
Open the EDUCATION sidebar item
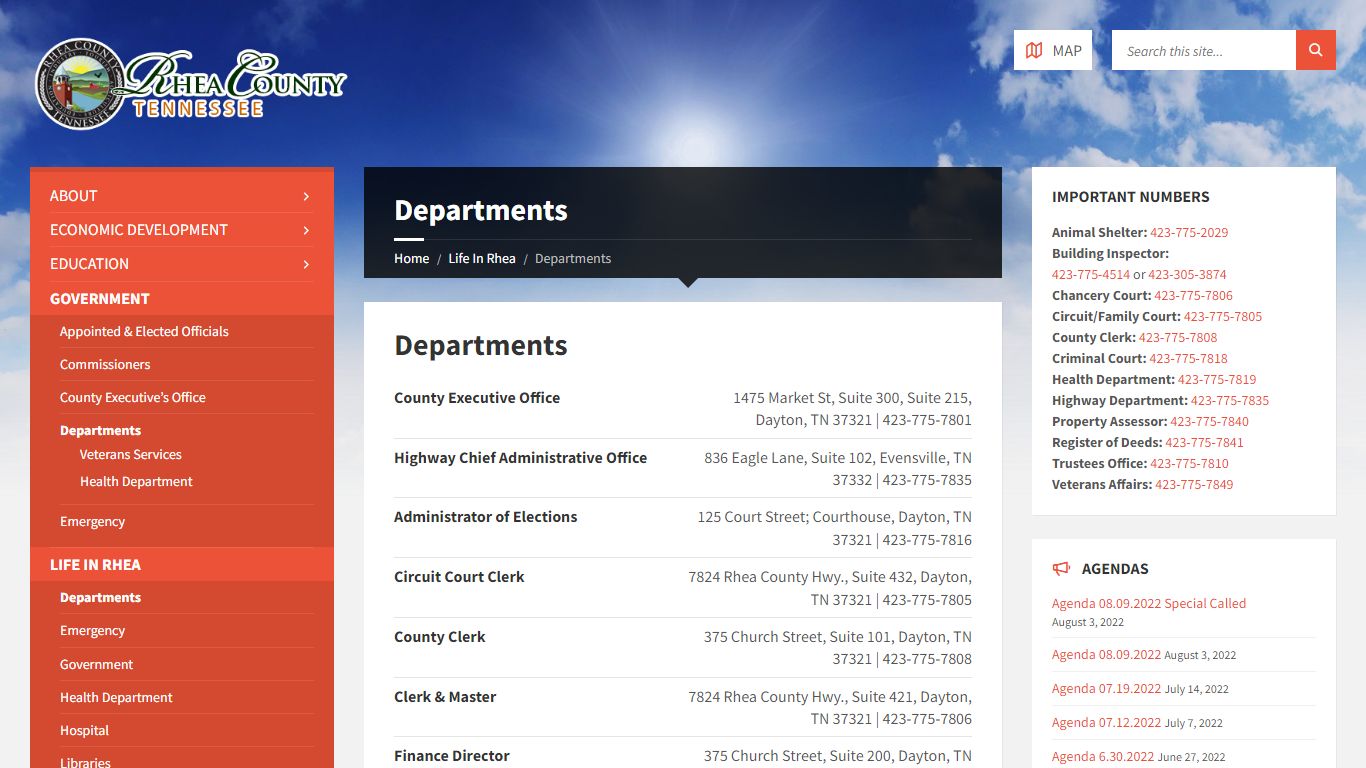tap(89, 264)
